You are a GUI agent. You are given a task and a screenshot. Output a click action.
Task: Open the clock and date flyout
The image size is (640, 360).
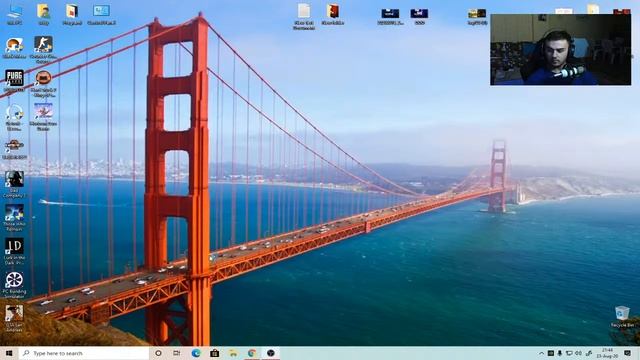607,353
